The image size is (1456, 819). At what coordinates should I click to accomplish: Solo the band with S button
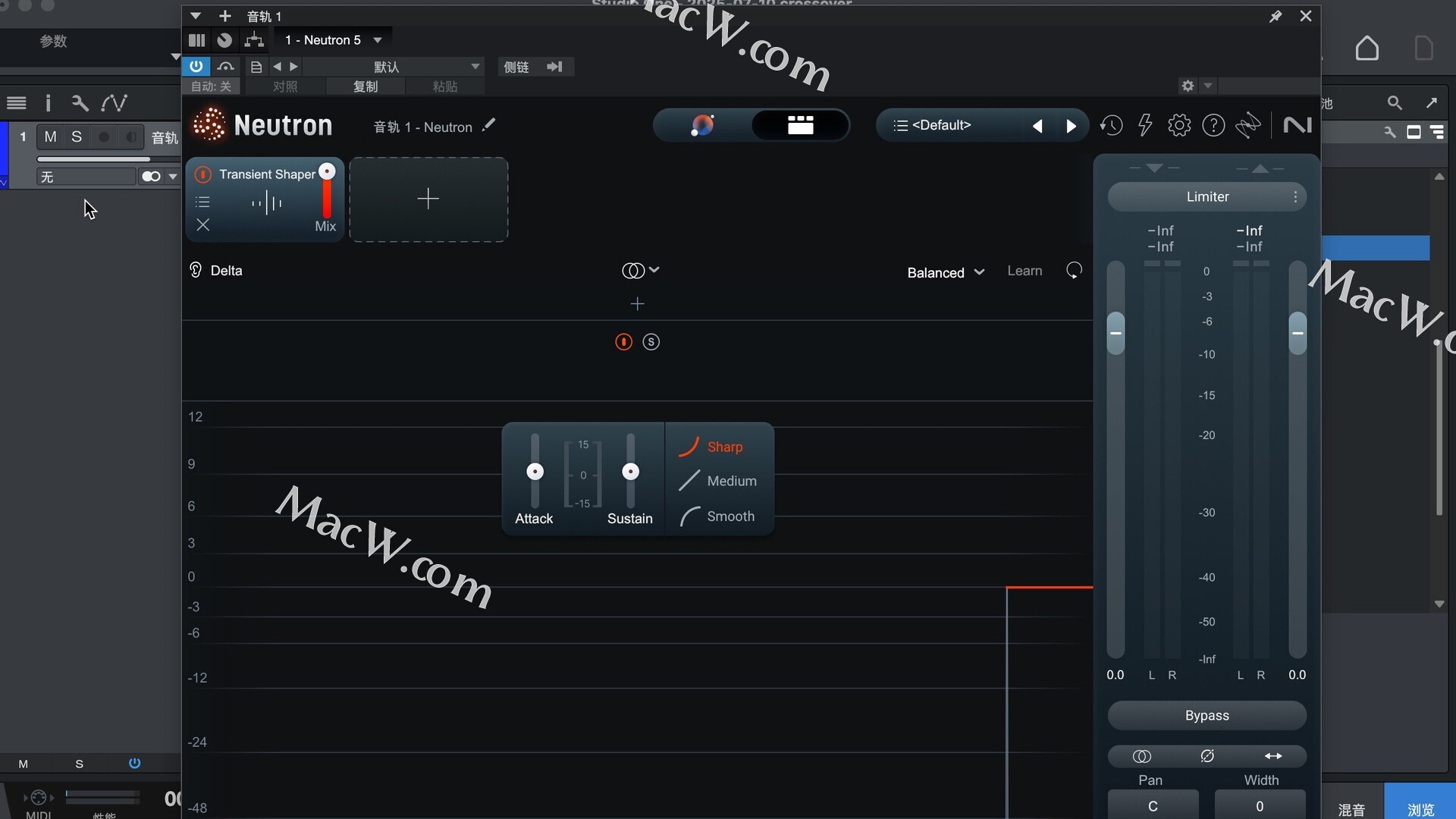(x=651, y=342)
